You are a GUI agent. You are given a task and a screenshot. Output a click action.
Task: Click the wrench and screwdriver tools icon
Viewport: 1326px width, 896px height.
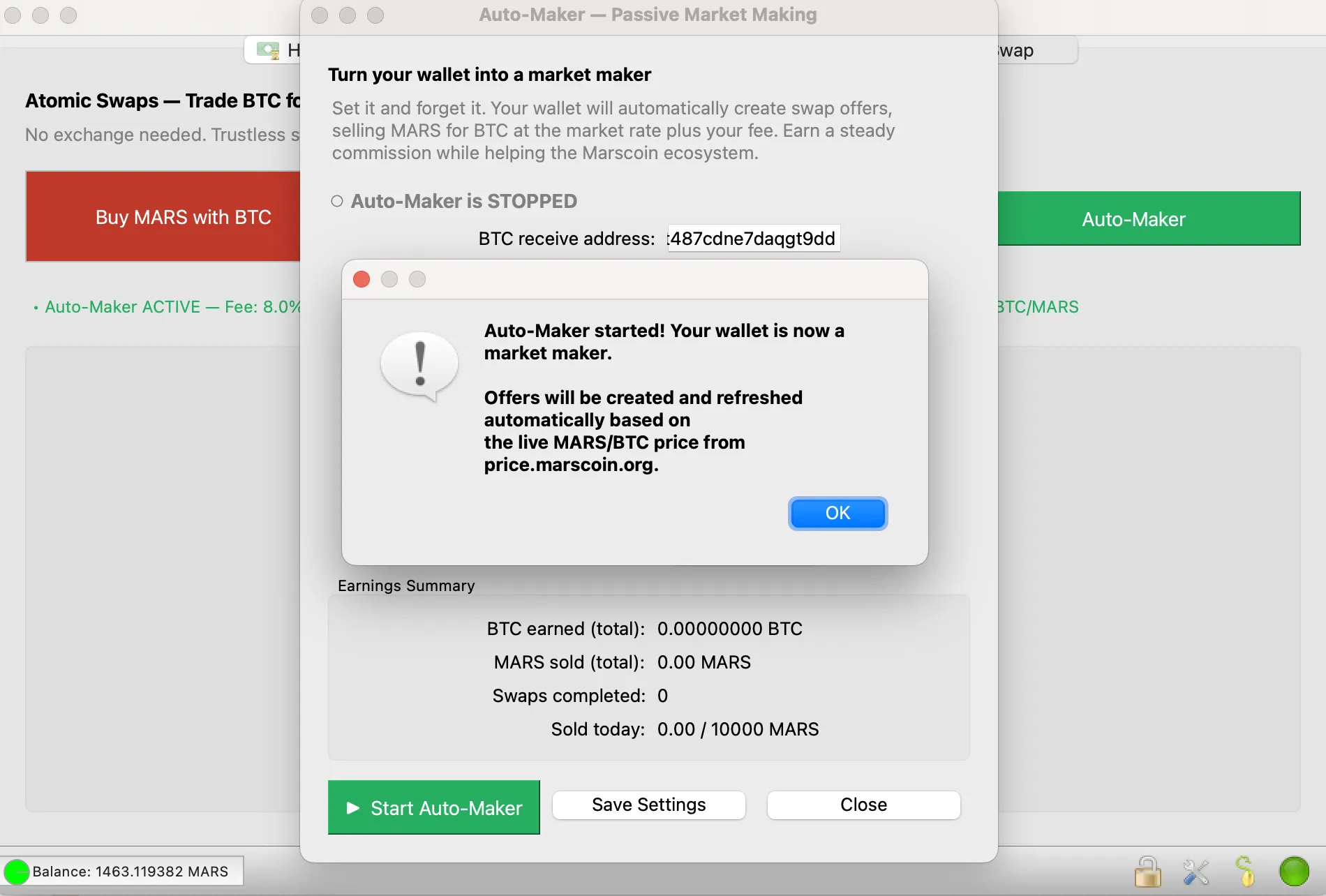pos(1196,871)
